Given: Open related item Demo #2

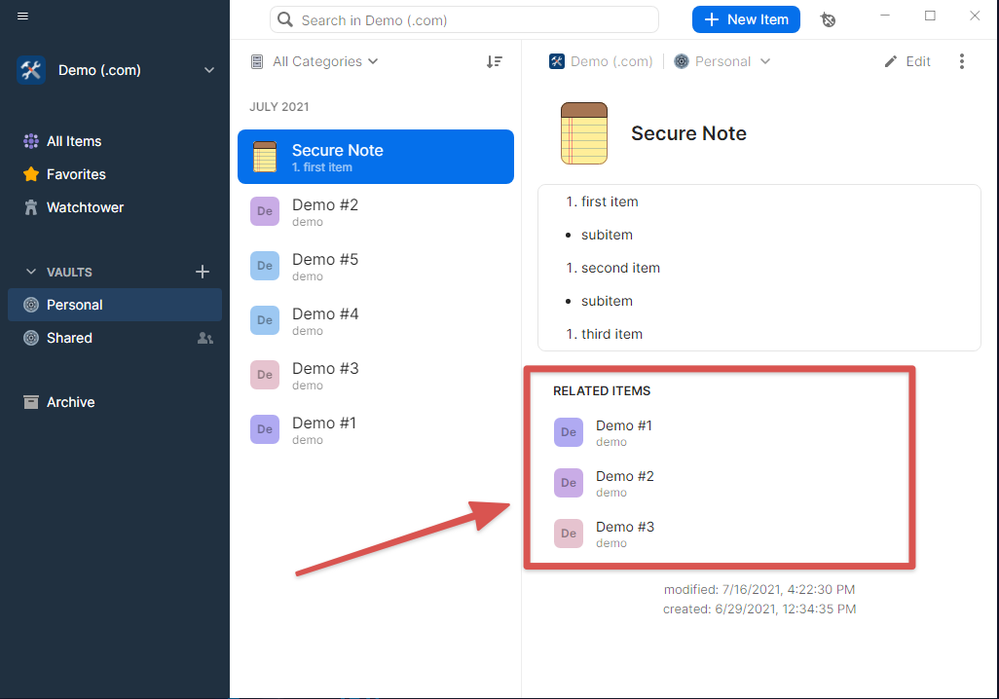Looking at the screenshot, I should pos(624,482).
